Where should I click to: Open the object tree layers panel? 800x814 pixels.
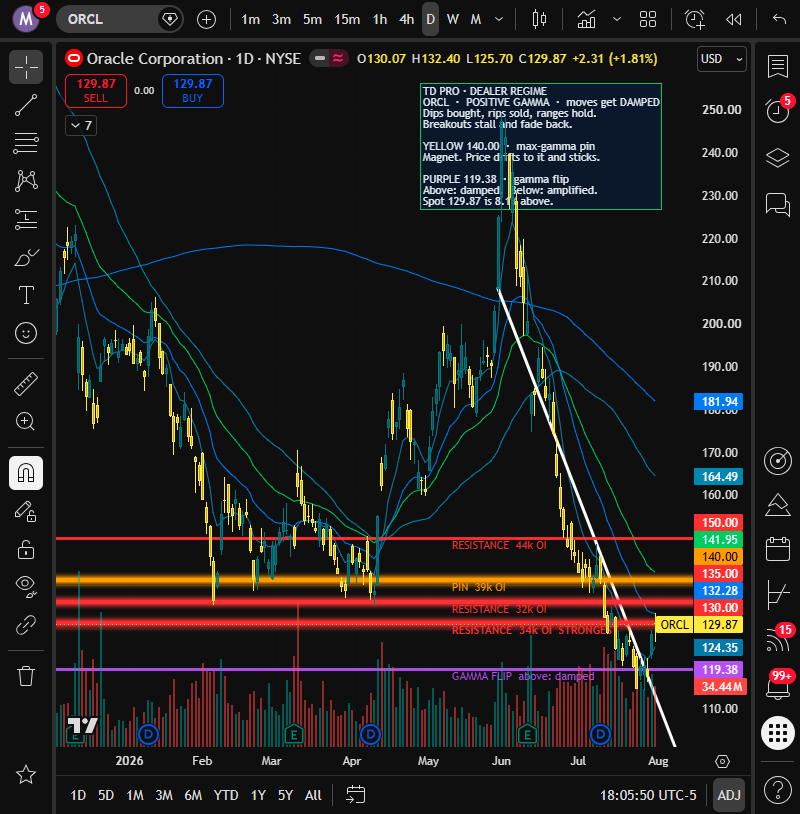[777, 157]
